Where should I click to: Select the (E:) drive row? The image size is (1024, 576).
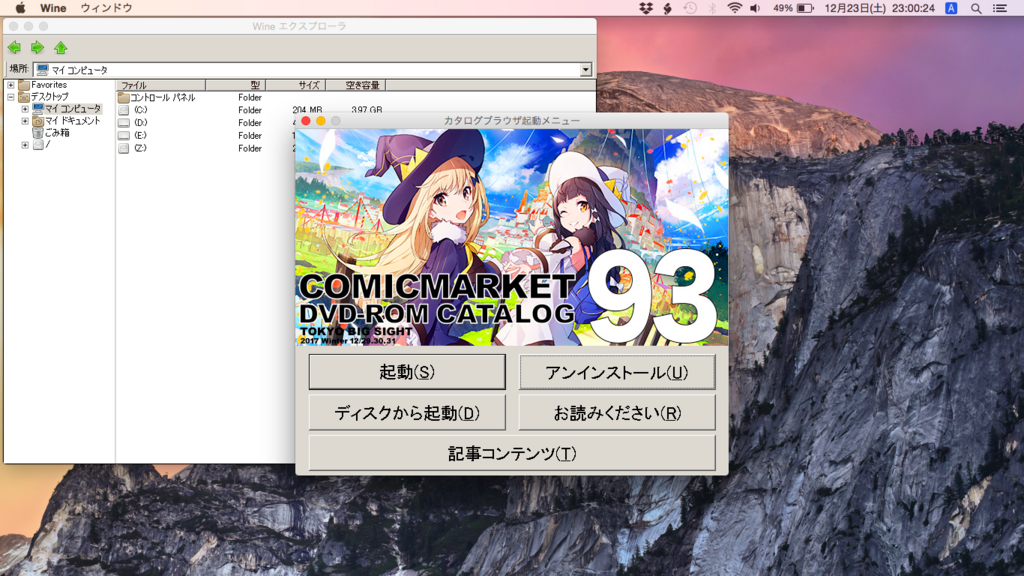point(140,135)
